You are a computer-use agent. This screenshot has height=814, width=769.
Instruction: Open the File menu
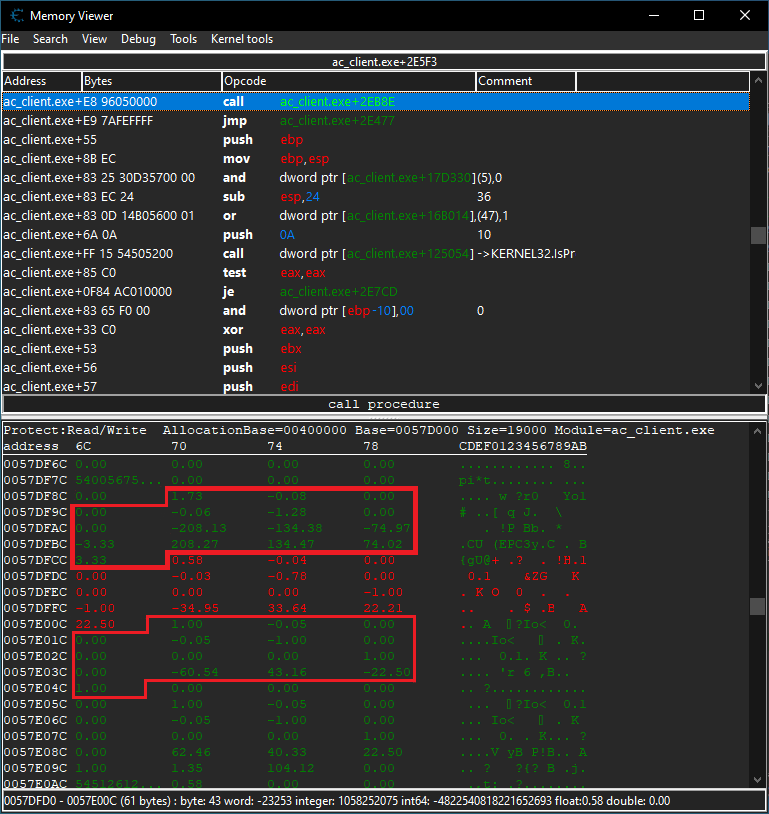click(10, 39)
